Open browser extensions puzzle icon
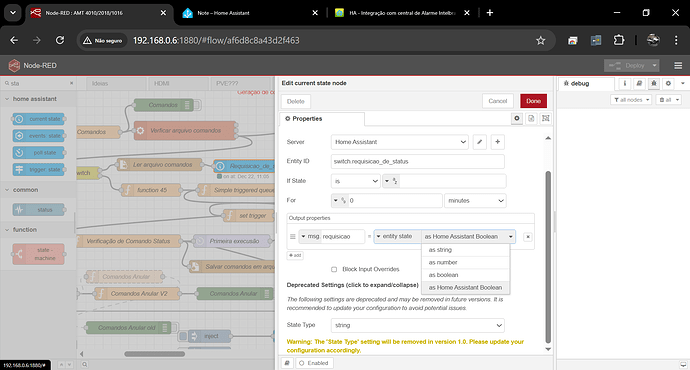This screenshot has width=690, height=370. point(619,40)
